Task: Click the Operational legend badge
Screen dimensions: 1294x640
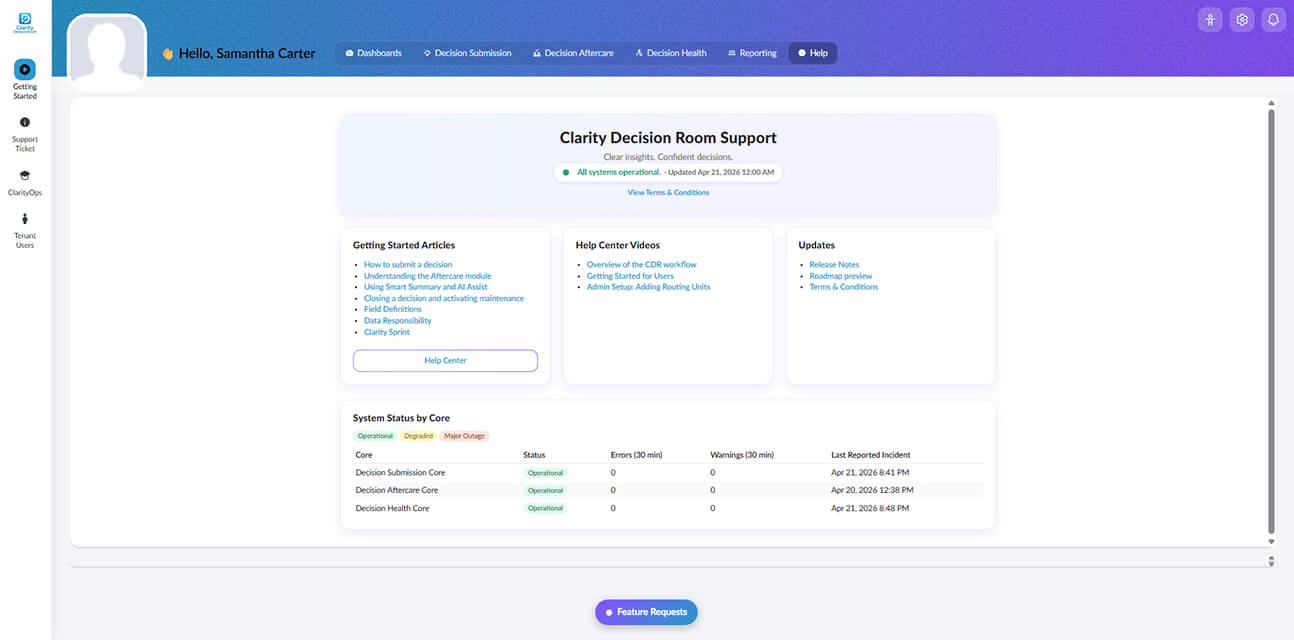Action: (375, 436)
